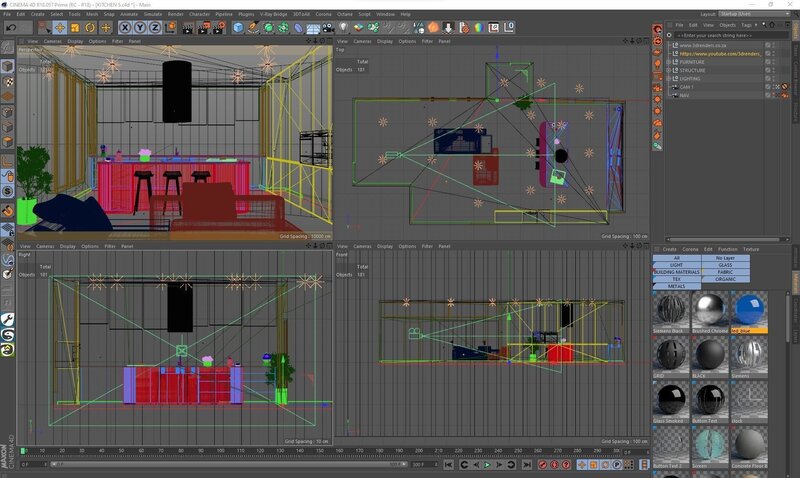
Task: Click the Camera object icon in toolbar
Action: 326,28
